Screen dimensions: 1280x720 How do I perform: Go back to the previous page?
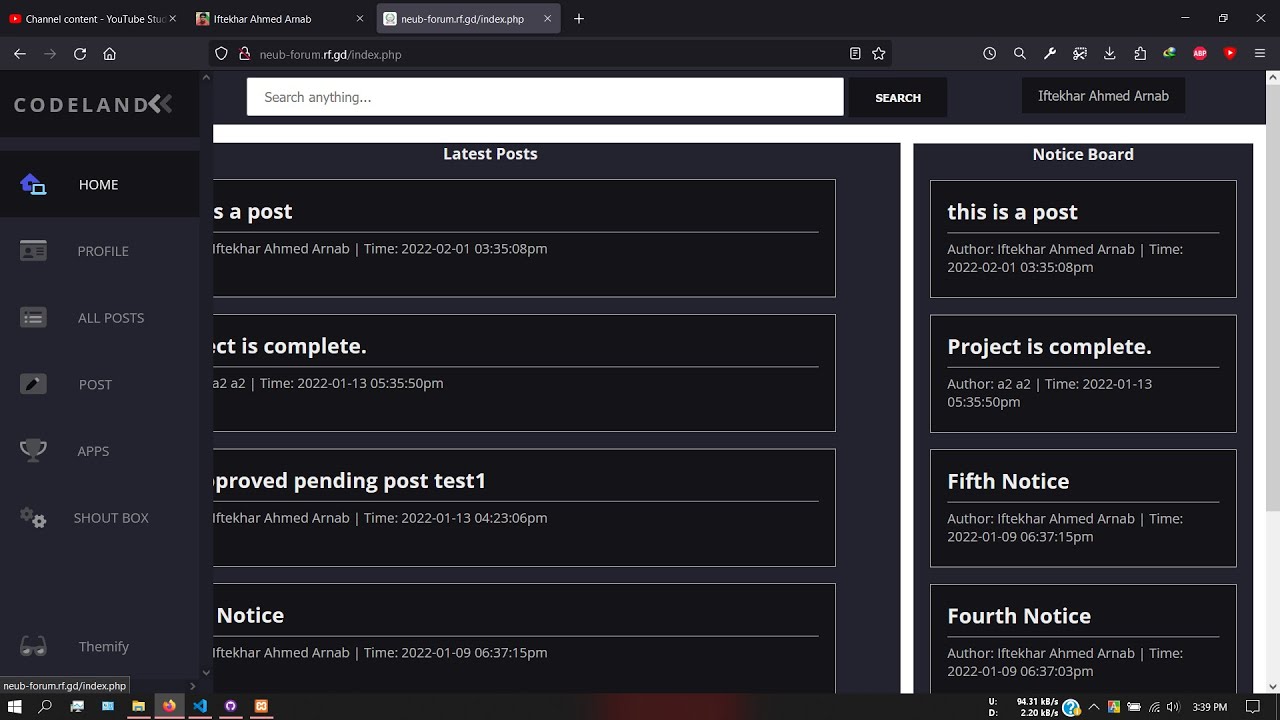point(20,54)
